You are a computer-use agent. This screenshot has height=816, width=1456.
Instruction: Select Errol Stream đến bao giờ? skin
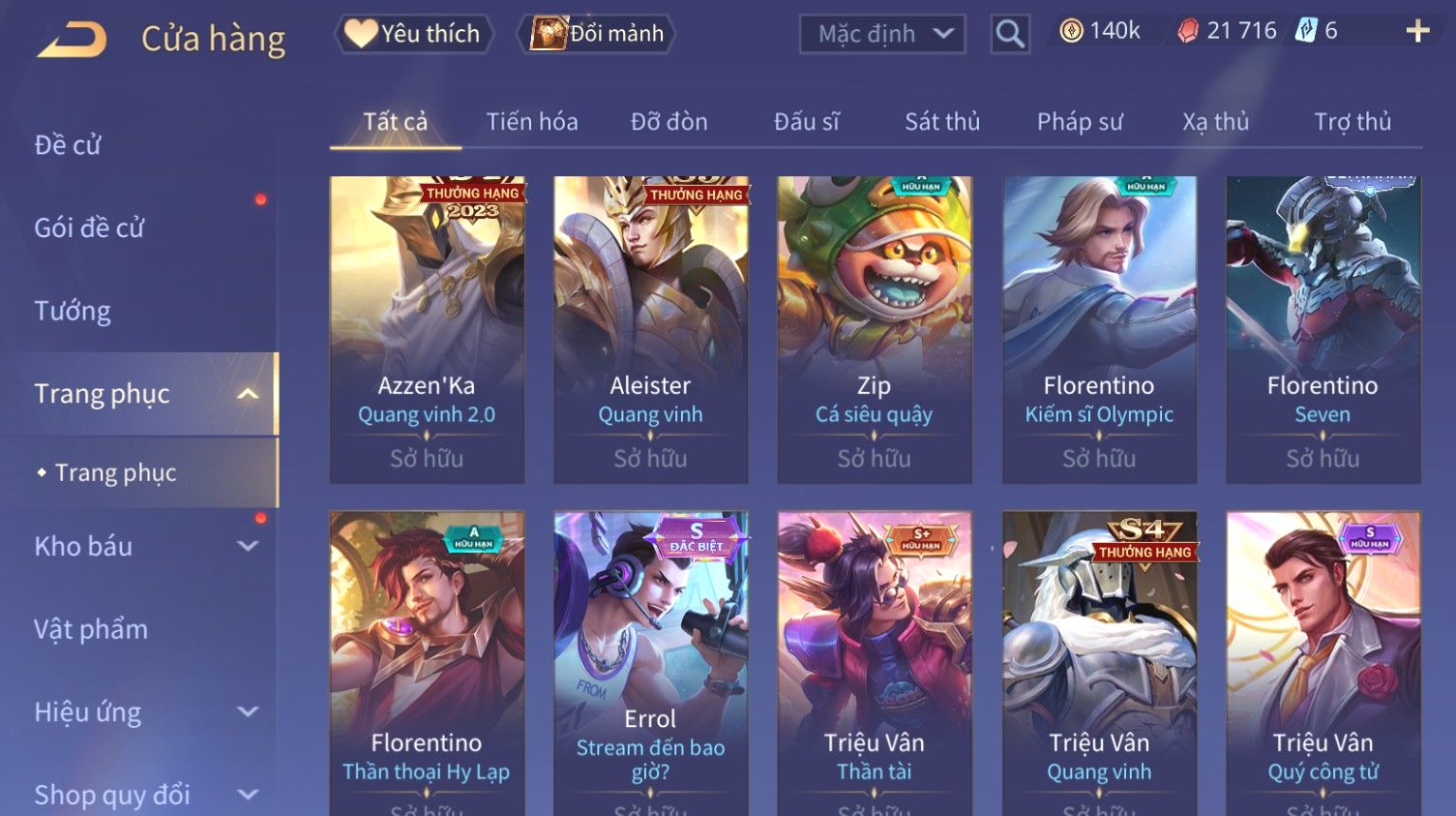point(650,664)
